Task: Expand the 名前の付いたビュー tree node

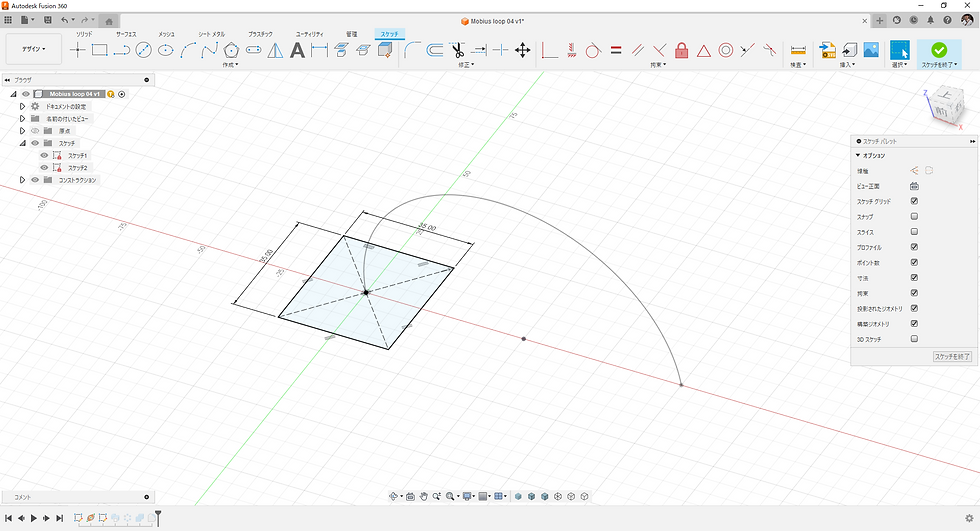Action: click(x=22, y=119)
